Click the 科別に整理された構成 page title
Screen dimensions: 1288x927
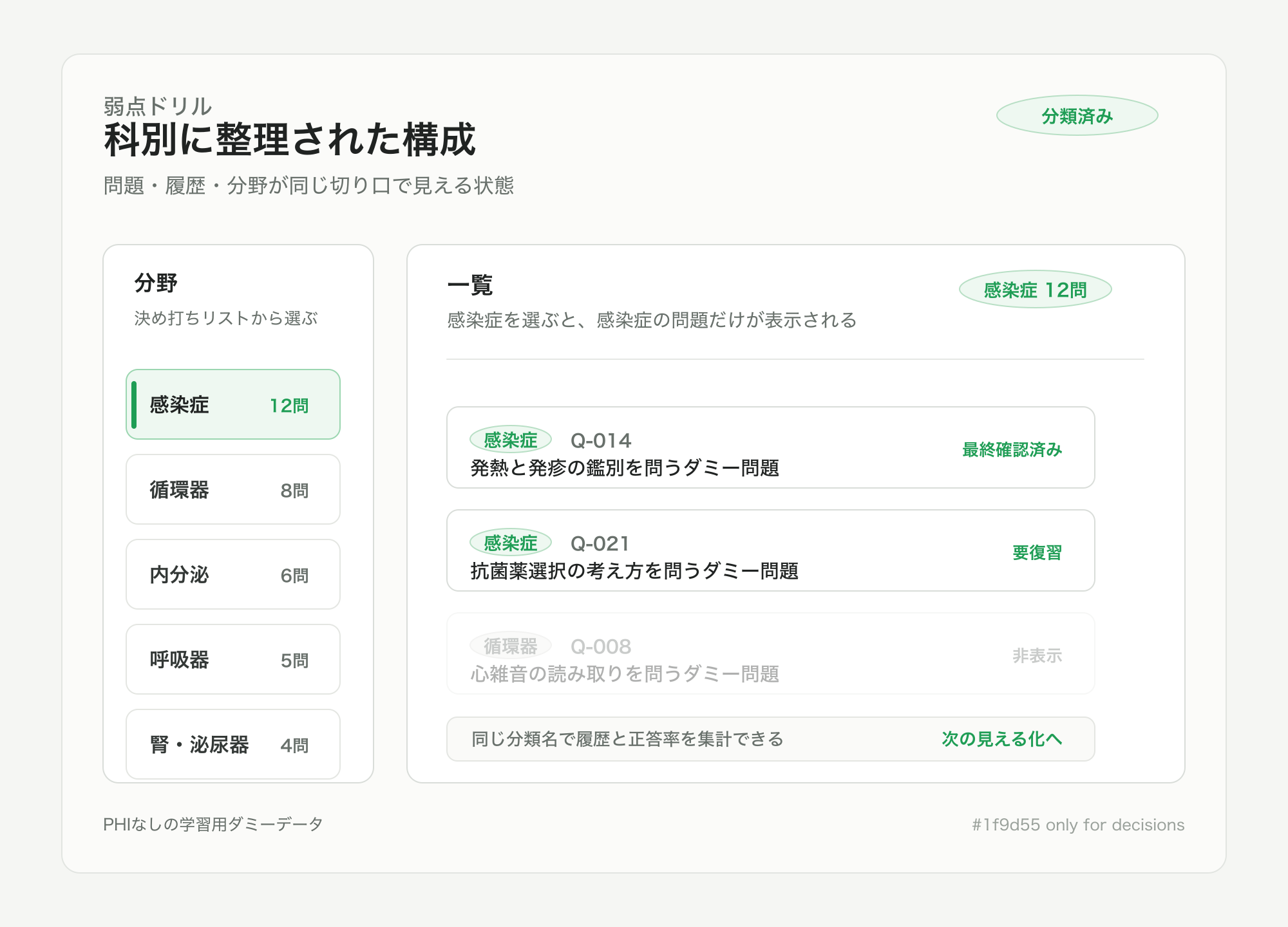[290, 139]
